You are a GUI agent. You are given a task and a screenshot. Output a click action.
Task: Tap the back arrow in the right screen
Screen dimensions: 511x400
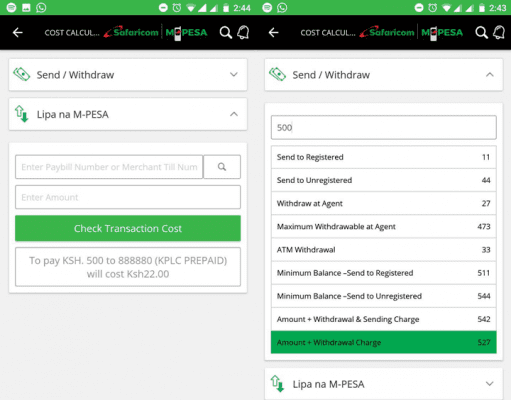[274, 32]
